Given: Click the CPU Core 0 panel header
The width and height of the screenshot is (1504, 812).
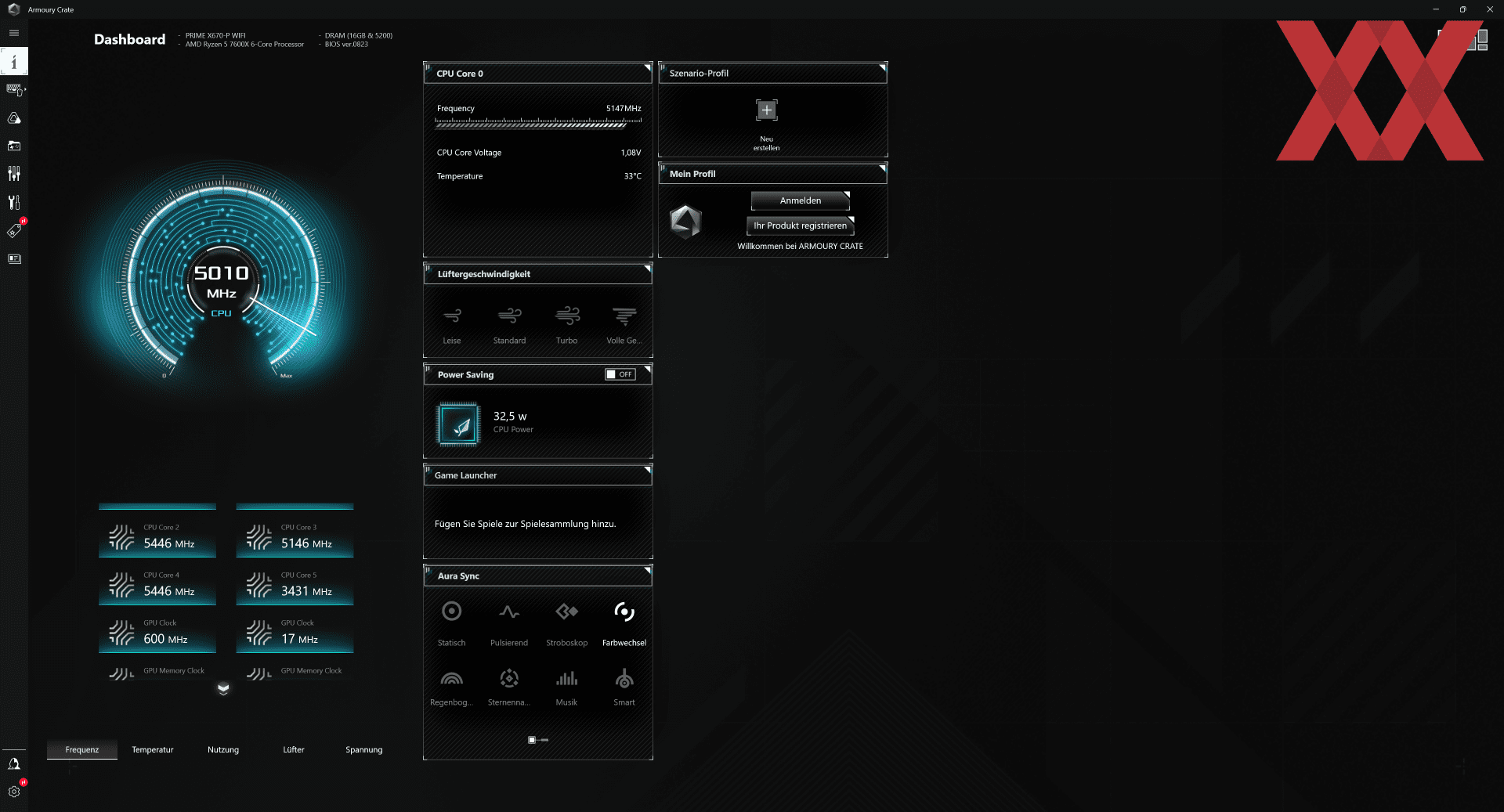Looking at the screenshot, I should coord(538,73).
